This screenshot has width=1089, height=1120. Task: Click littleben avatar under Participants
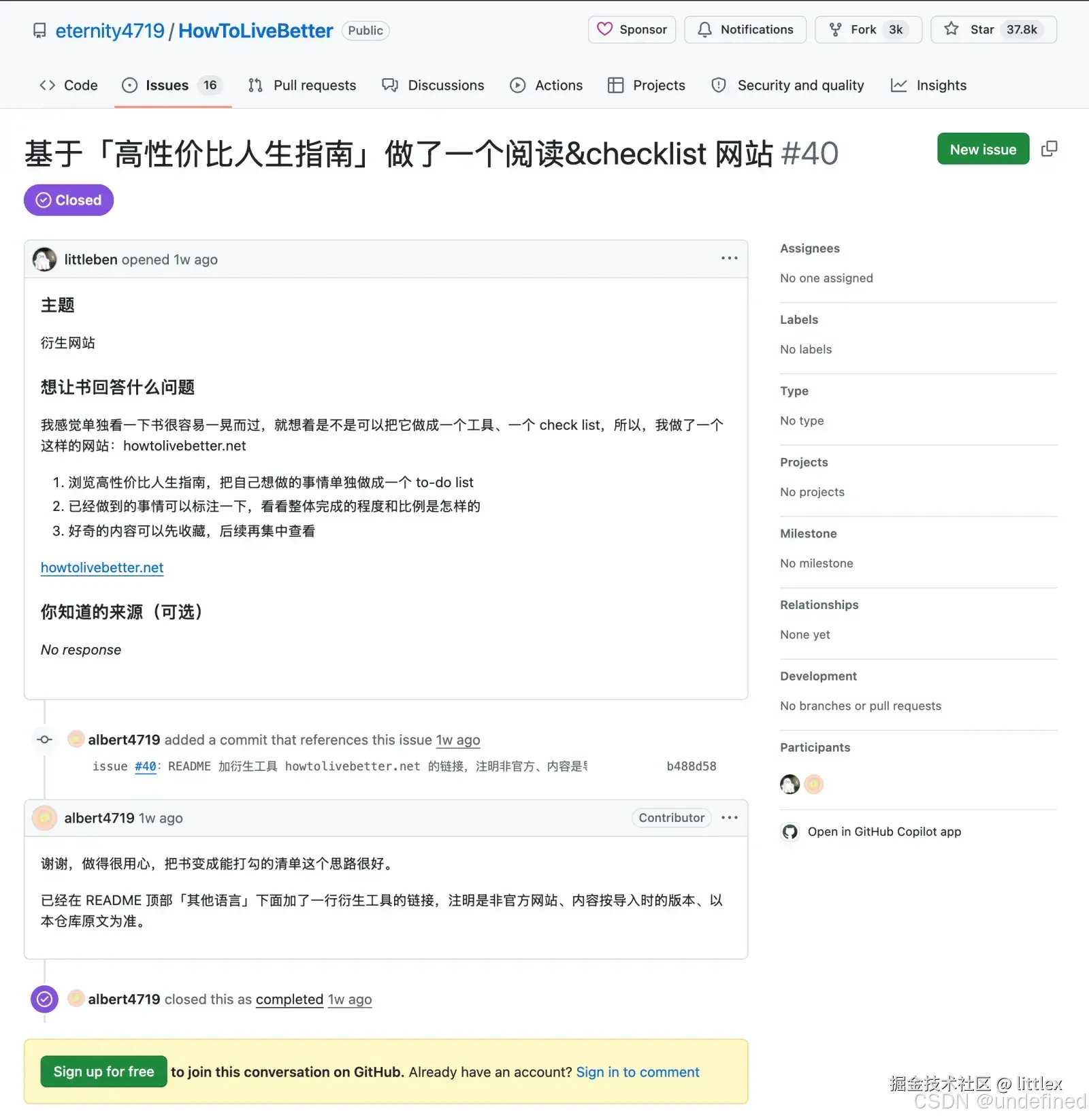[x=790, y=785]
